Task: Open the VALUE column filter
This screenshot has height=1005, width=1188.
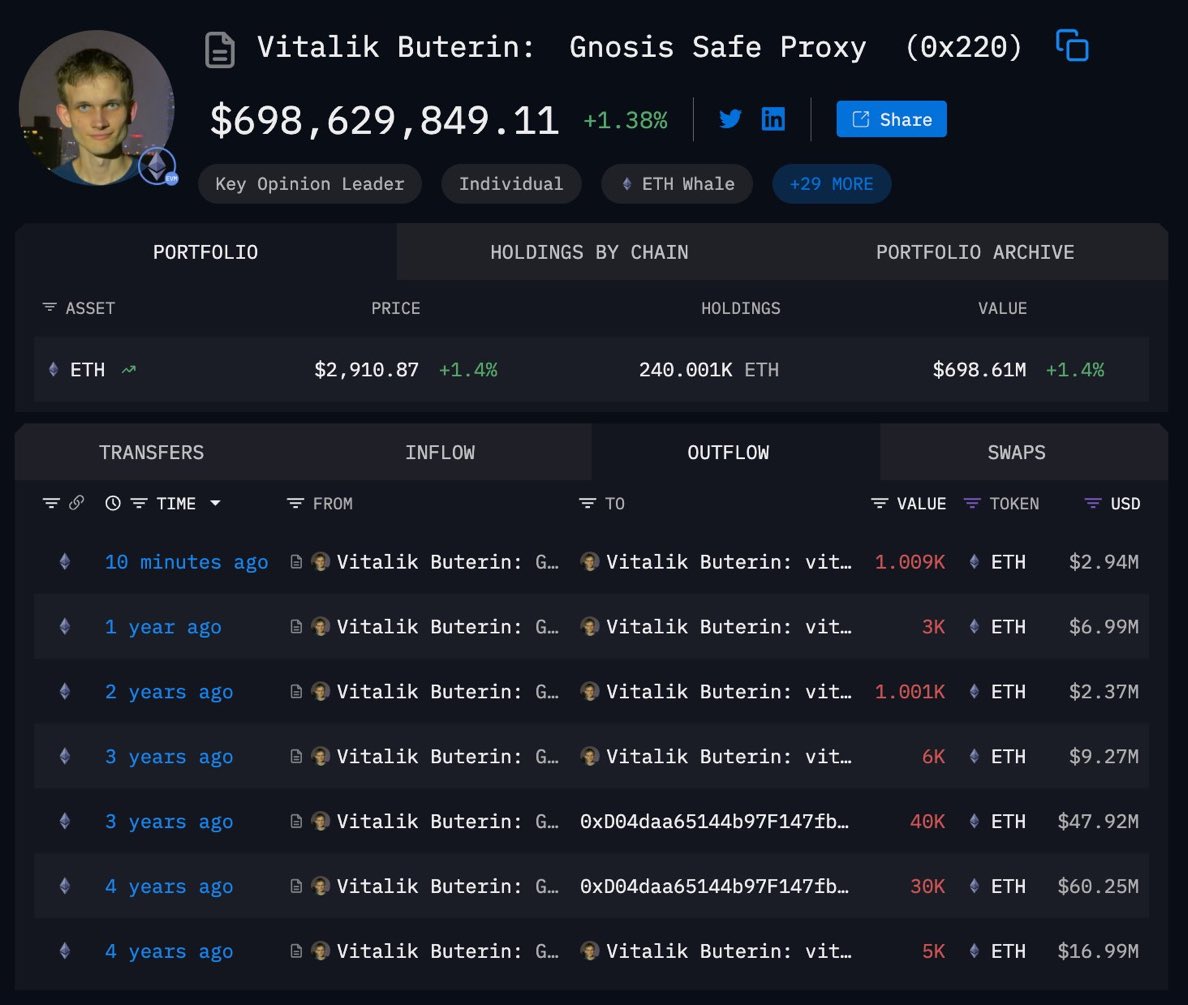Action: click(x=879, y=503)
